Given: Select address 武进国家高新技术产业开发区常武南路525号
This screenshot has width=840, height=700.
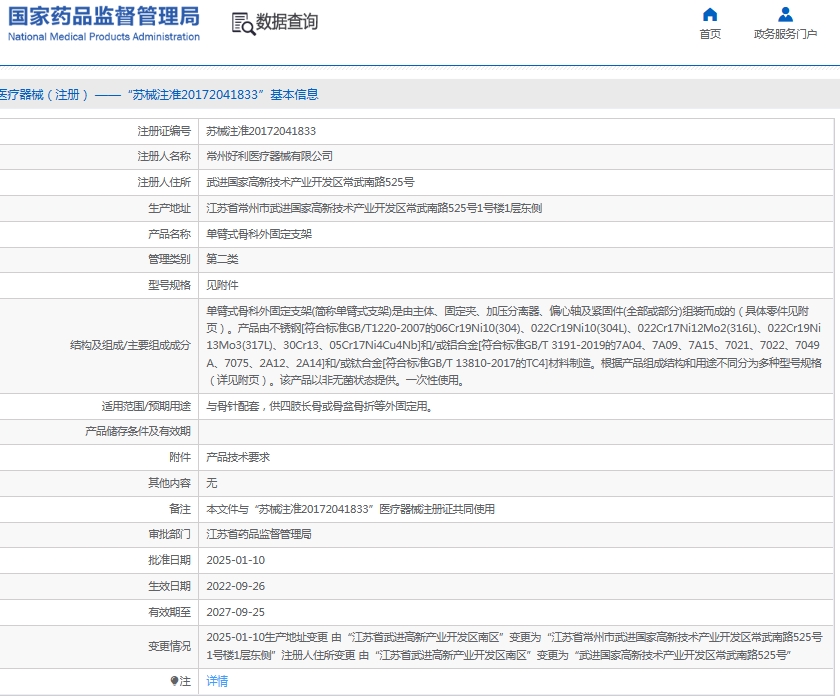Looking at the screenshot, I should click(310, 182).
